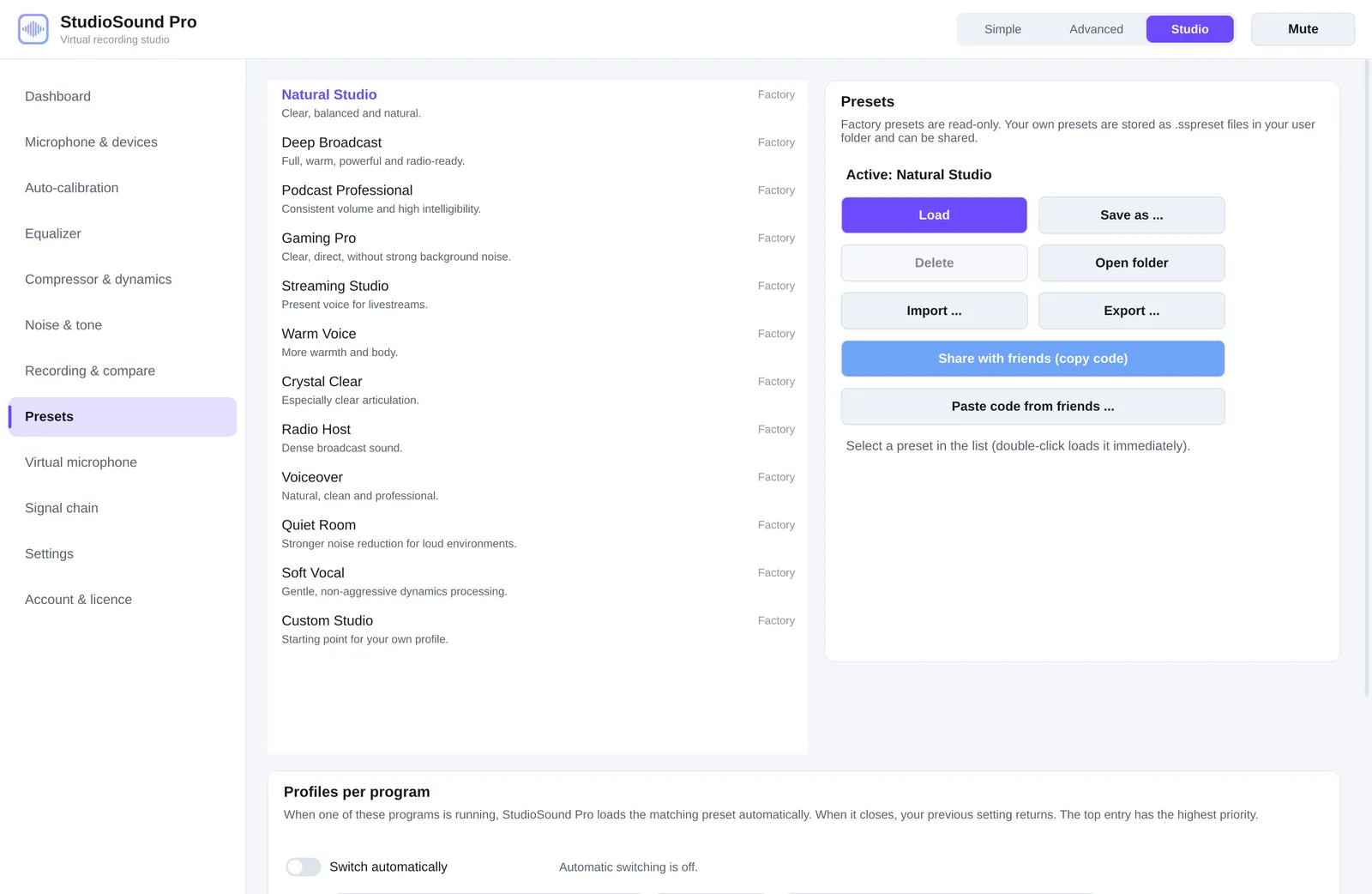Toggle the Switch automatically switch

click(304, 867)
